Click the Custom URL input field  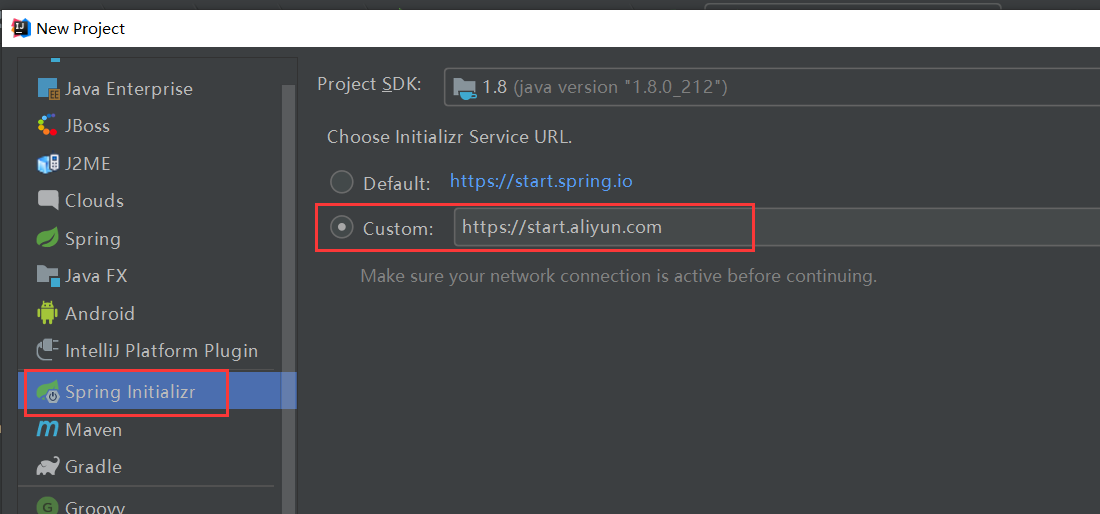click(x=777, y=227)
